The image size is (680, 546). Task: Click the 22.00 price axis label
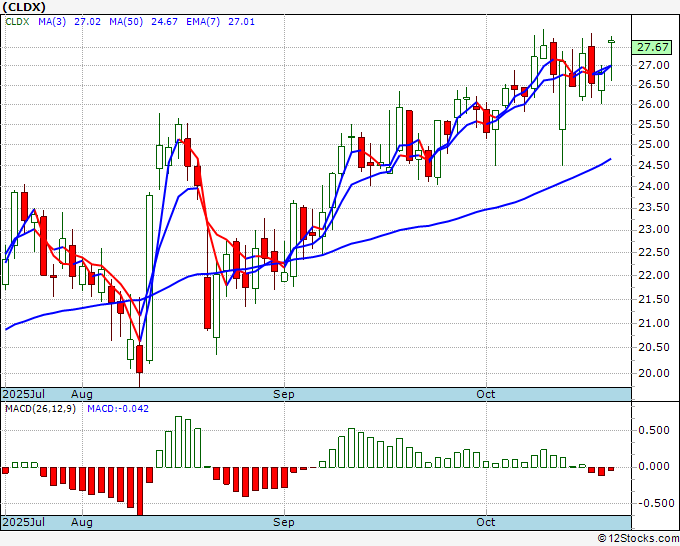pyautogui.click(x=654, y=275)
